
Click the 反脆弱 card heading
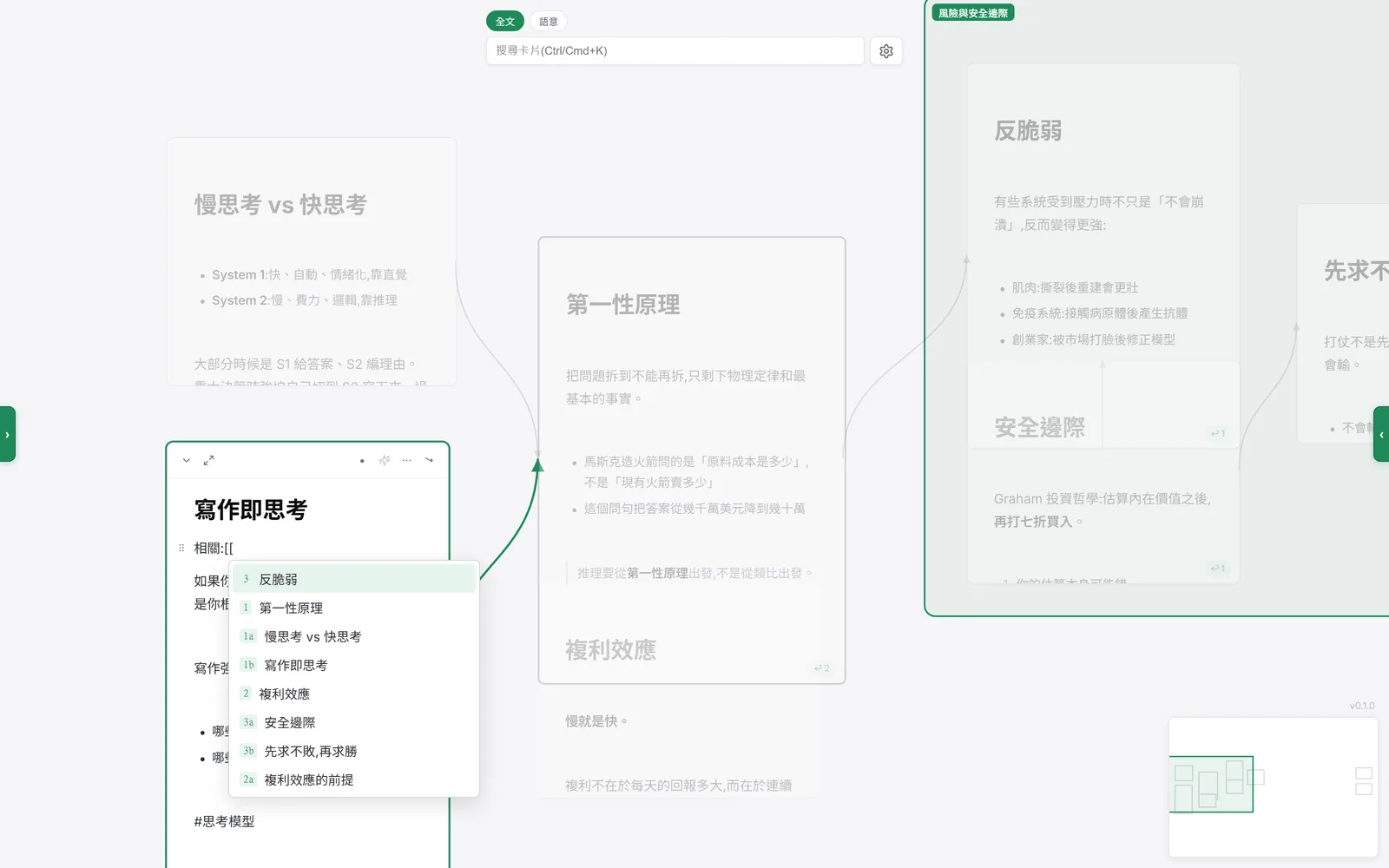pyautogui.click(x=1028, y=131)
